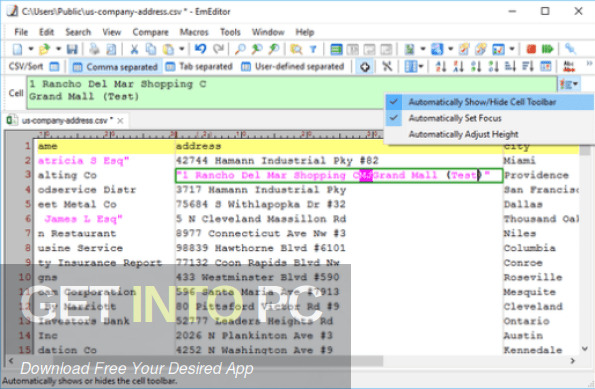The height and width of the screenshot is (389, 595).
Task: Click the horizontal scrollbar right arrow
Action: tap(573, 361)
